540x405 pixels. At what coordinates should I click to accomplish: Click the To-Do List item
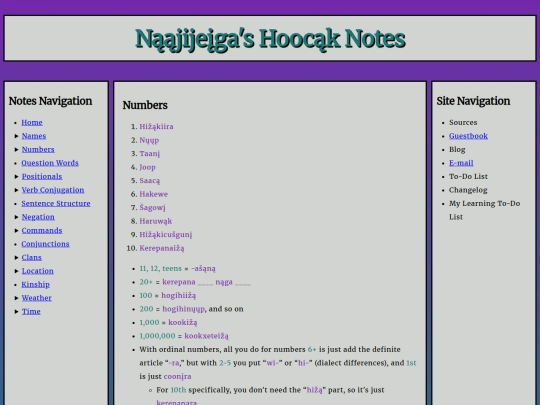468,176
